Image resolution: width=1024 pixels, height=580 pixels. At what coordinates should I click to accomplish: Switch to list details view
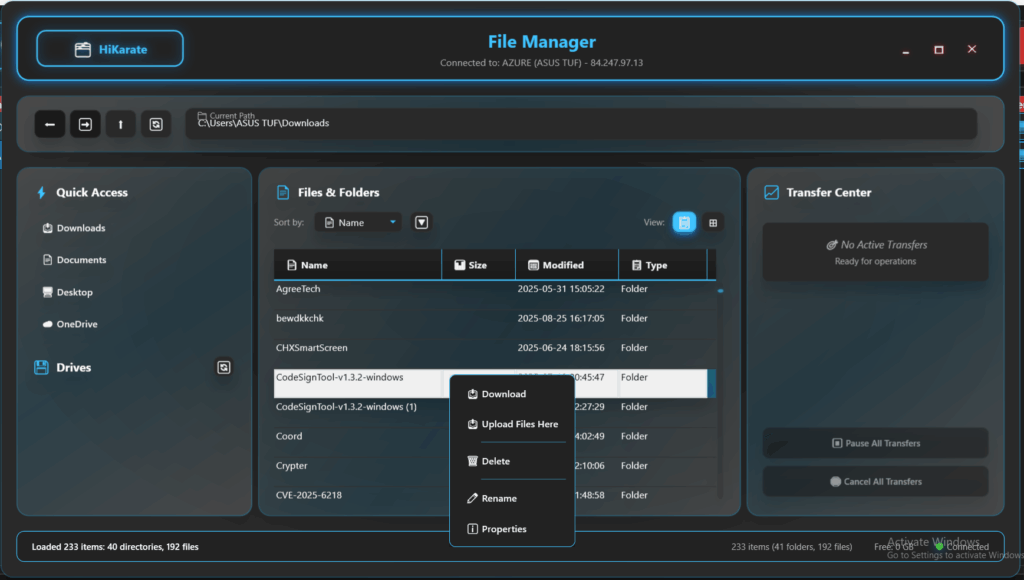684,222
